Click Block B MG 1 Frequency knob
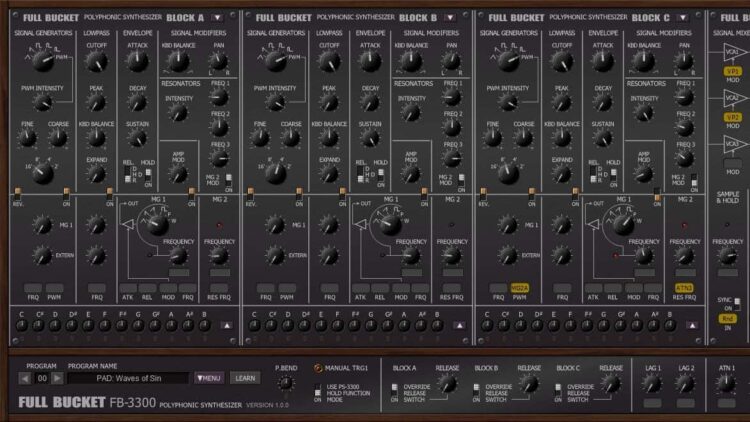The height and width of the screenshot is (422, 750). [411, 256]
